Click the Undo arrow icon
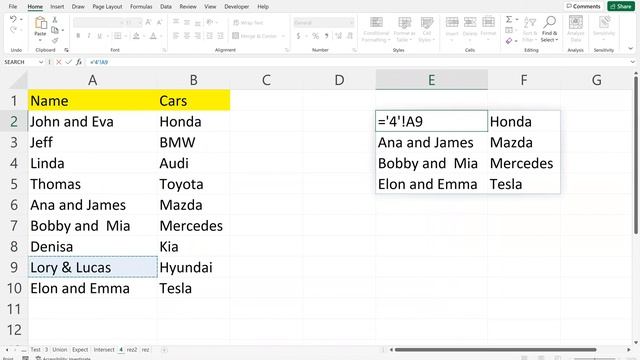 tap(13, 19)
